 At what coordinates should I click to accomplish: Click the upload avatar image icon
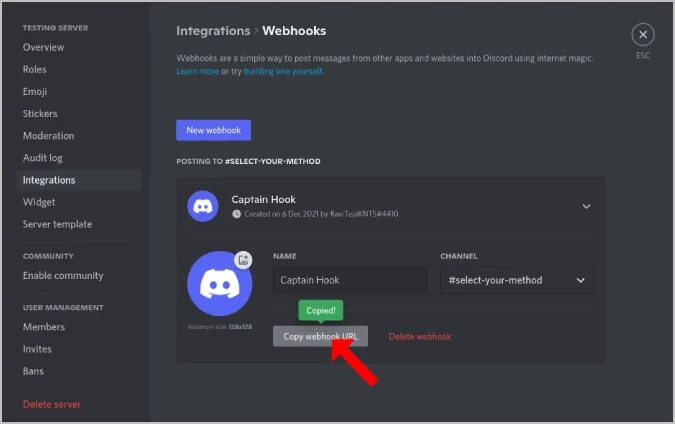click(243, 260)
